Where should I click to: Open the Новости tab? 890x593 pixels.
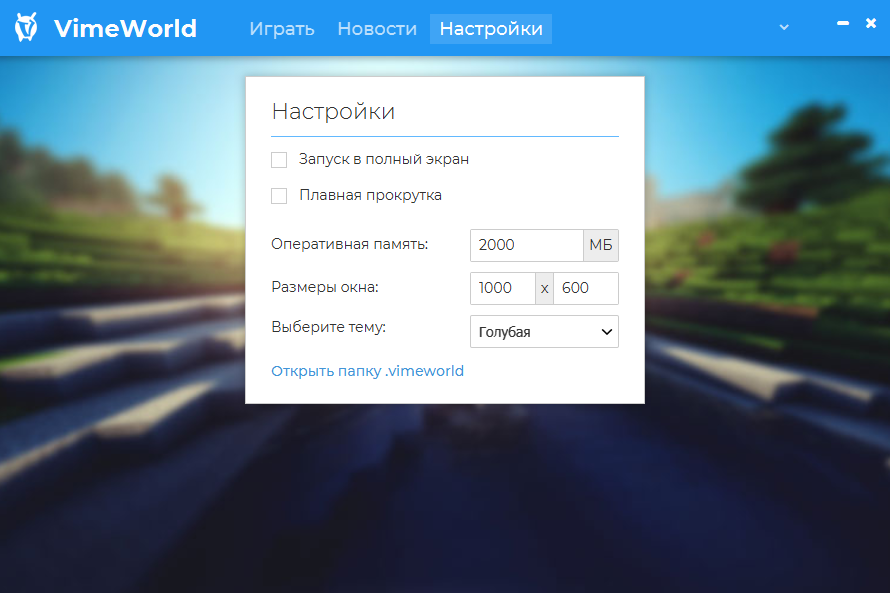(x=377, y=29)
